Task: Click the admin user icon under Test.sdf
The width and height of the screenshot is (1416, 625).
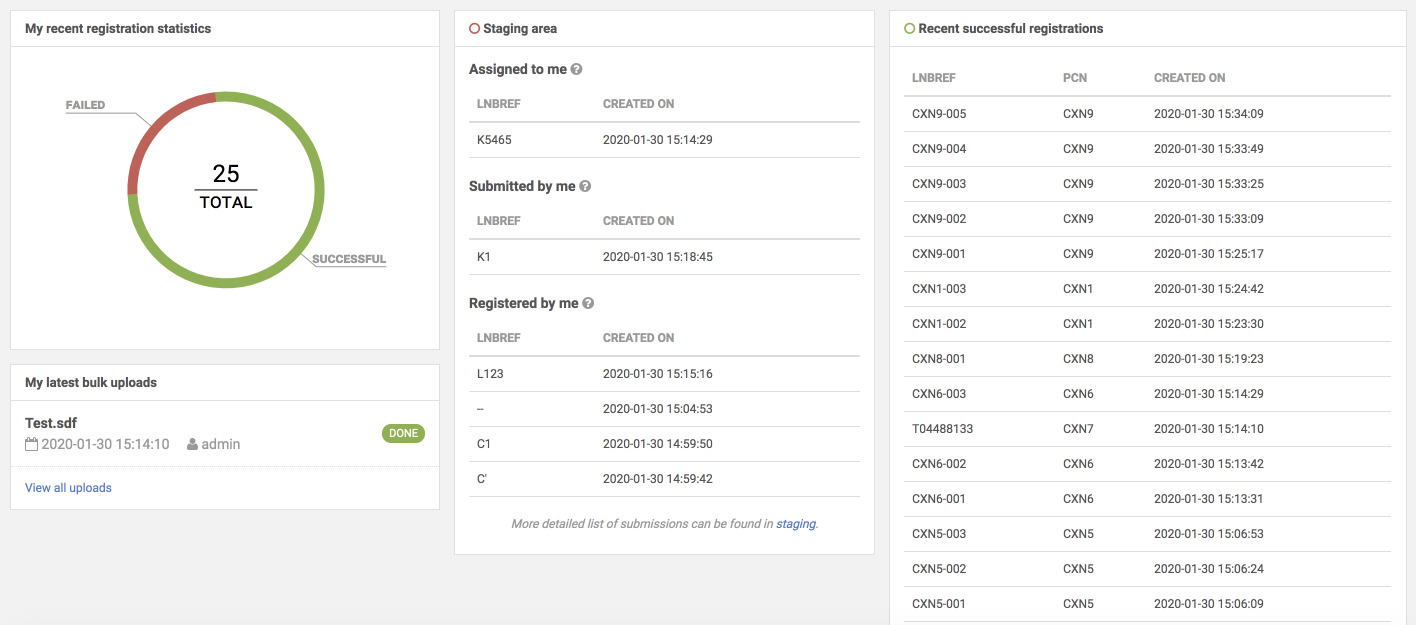Action: tap(191, 444)
